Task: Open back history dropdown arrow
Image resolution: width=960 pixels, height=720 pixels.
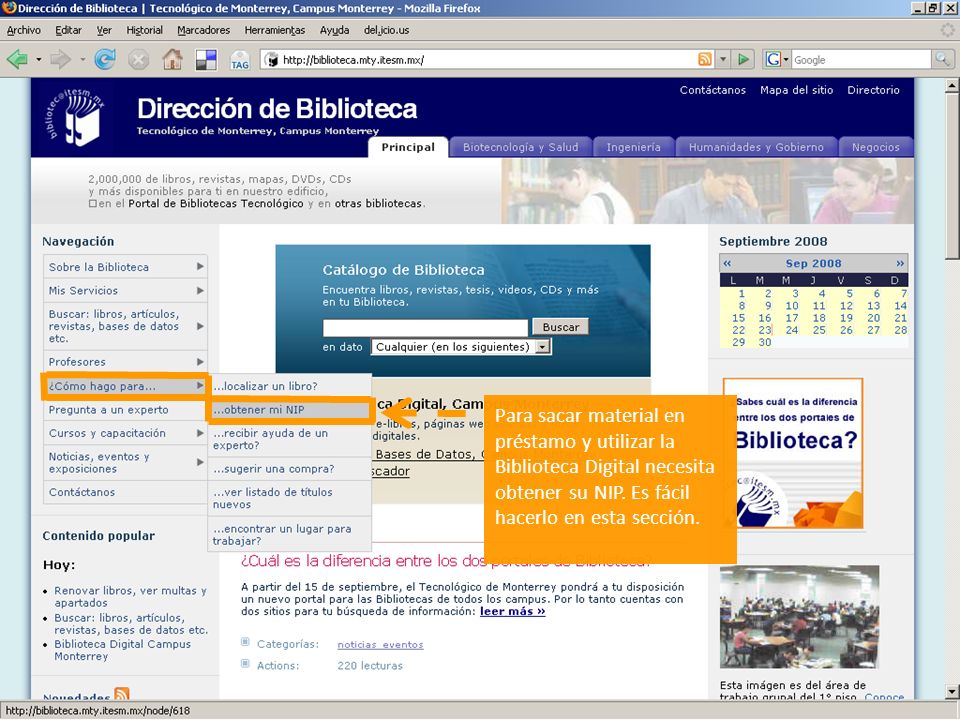Action: pos(39,59)
